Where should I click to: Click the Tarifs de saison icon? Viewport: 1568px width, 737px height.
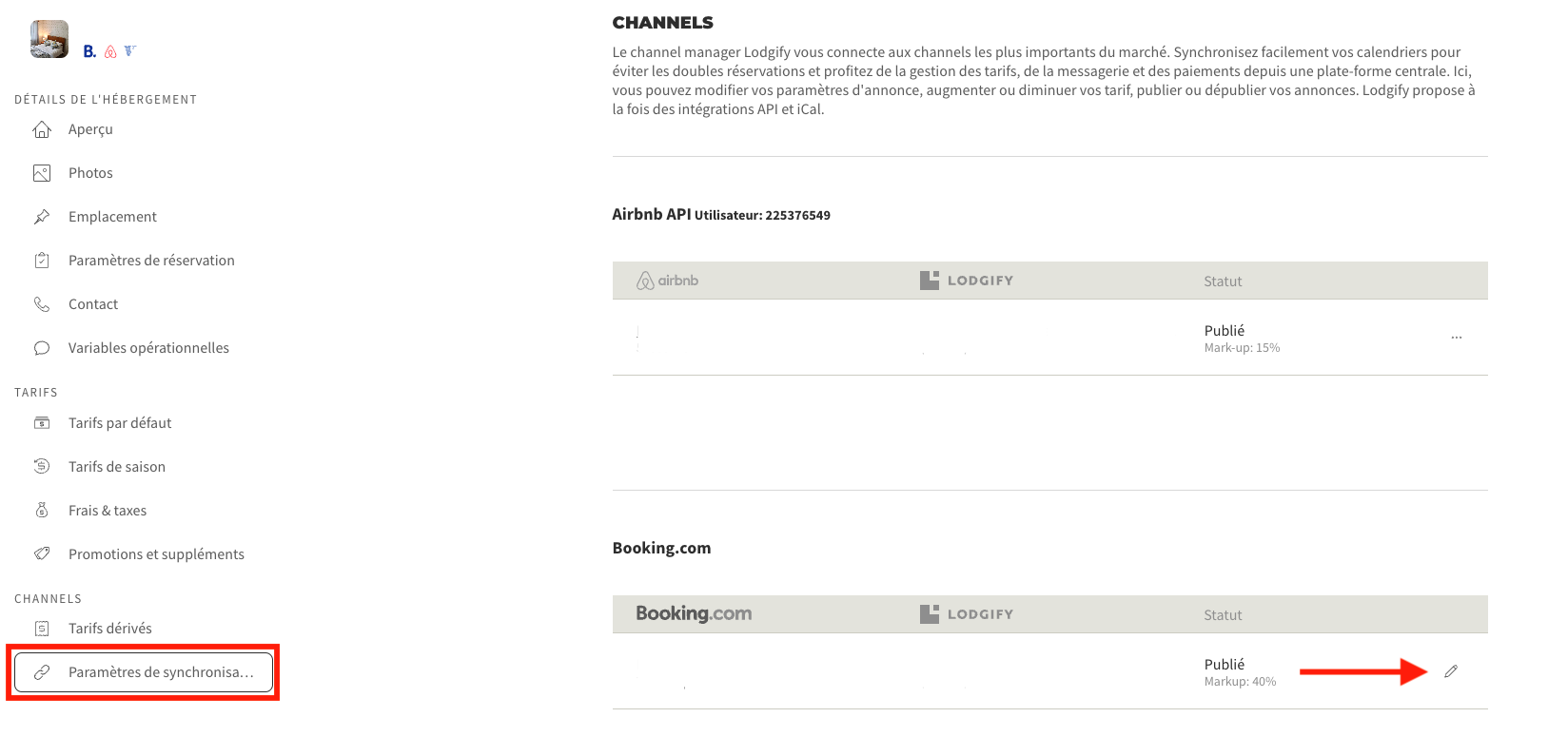click(x=42, y=466)
